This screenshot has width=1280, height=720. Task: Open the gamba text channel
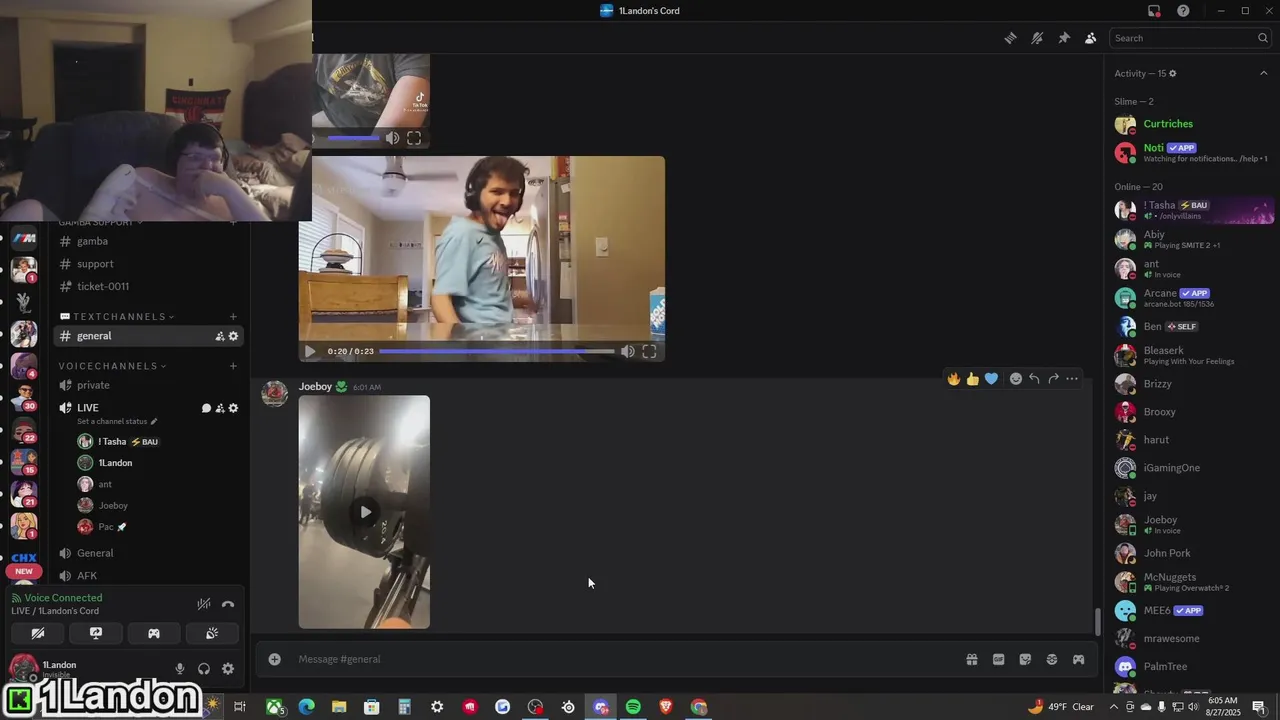pos(148,241)
